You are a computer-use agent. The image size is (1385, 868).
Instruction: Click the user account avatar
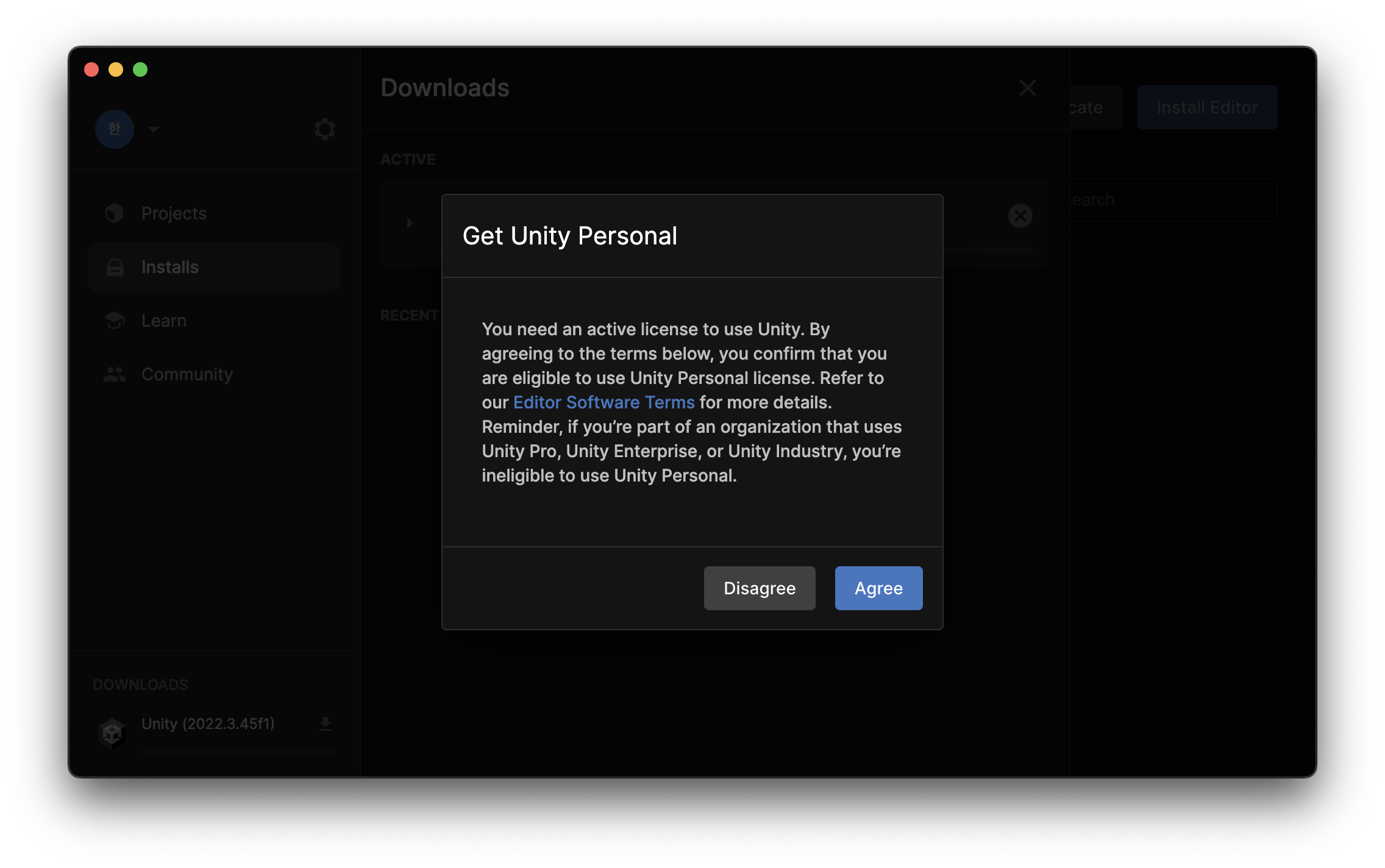pos(115,129)
